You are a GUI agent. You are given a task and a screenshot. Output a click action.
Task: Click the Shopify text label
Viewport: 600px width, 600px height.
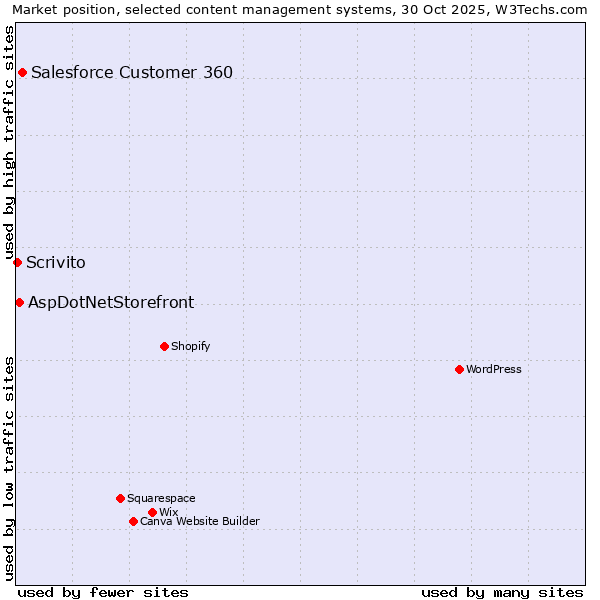(190, 346)
